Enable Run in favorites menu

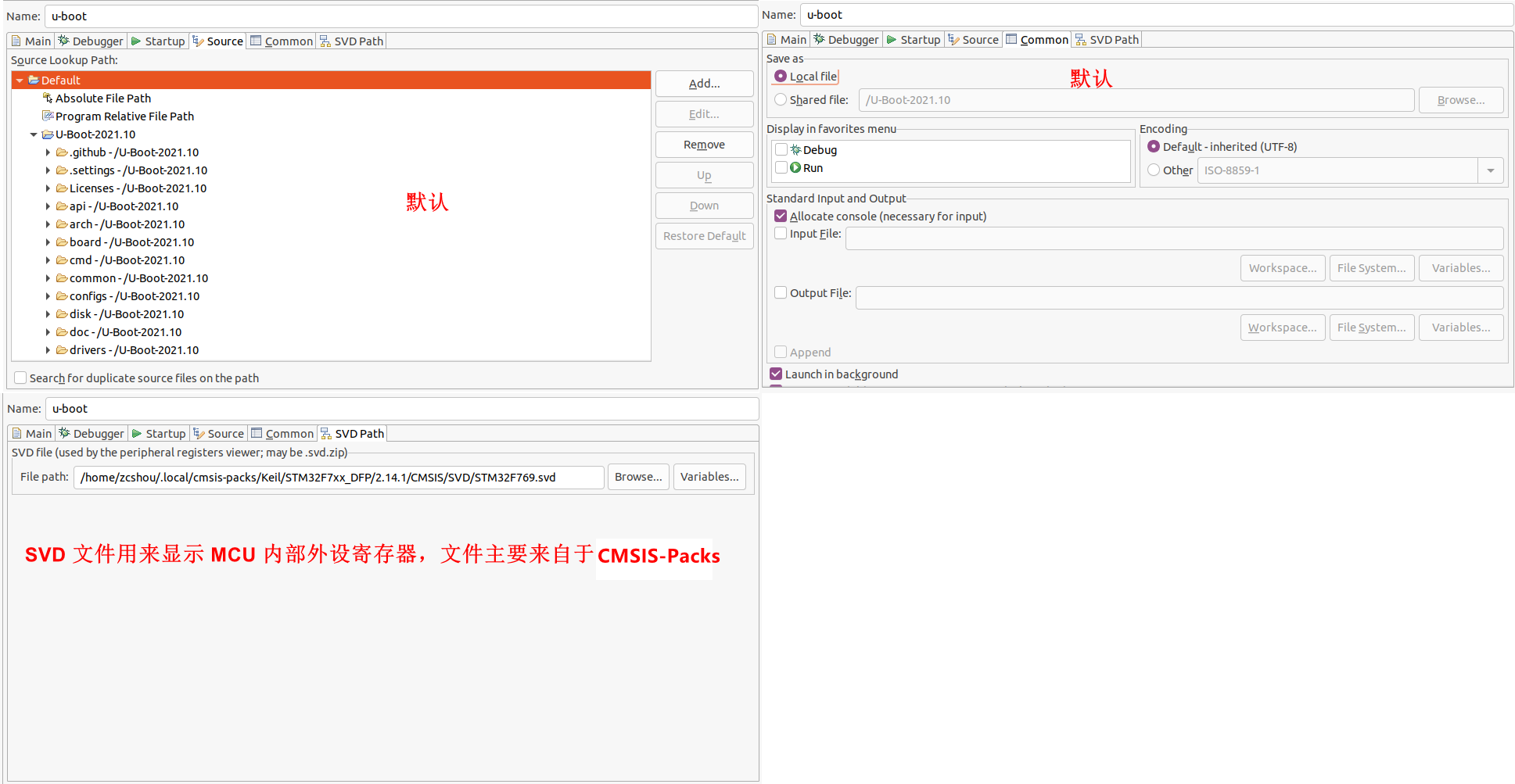[781, 168]
